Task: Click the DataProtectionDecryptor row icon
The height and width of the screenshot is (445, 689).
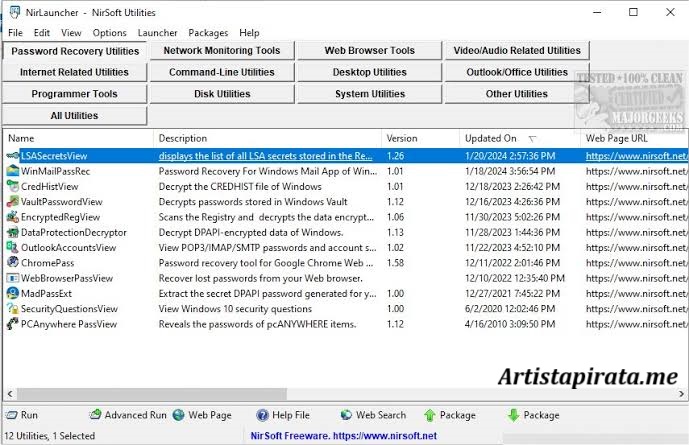Action: point(13,232)
